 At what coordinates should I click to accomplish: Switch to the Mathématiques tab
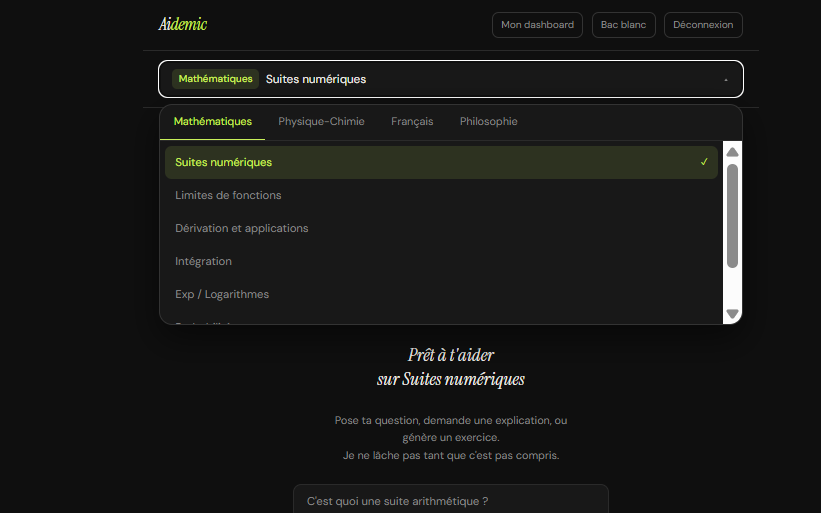[x=213, y=121]
